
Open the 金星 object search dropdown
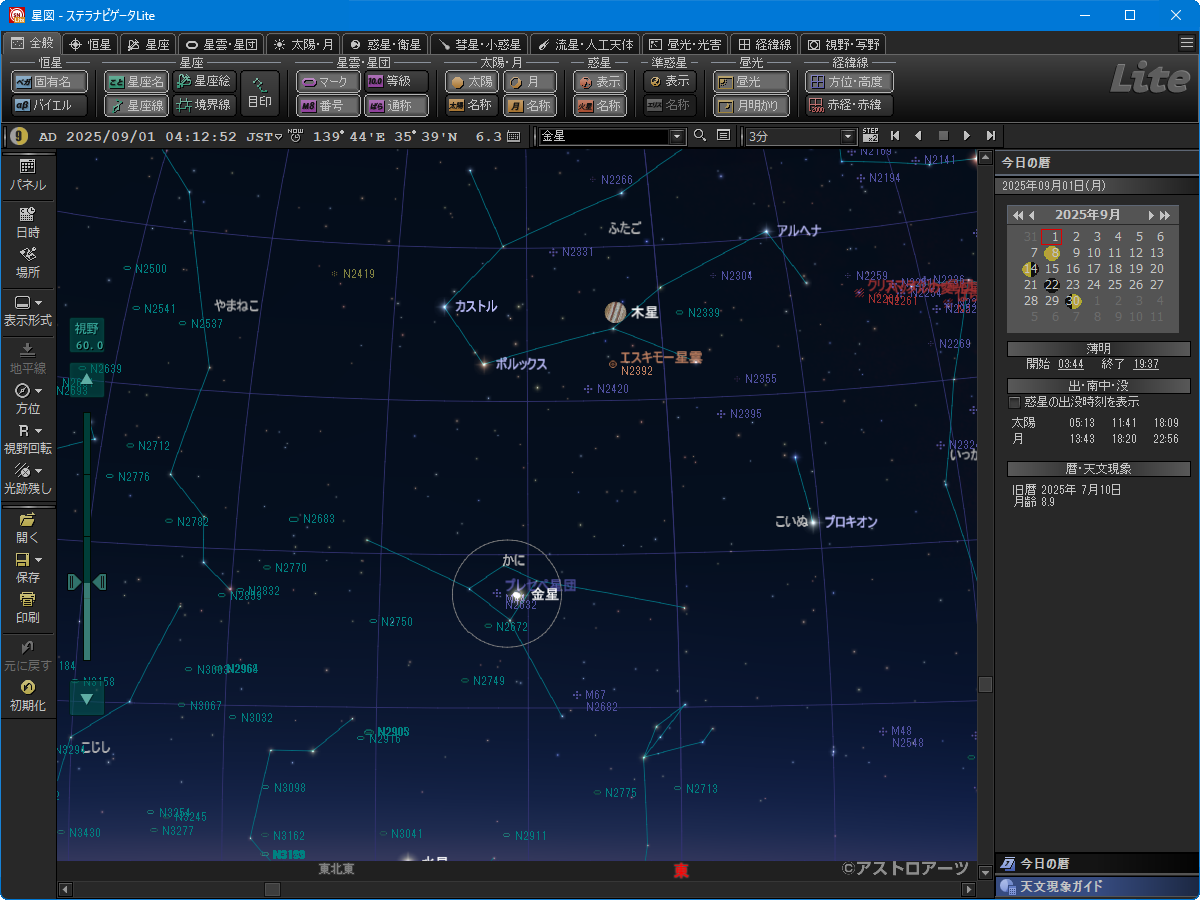(677, 136)
